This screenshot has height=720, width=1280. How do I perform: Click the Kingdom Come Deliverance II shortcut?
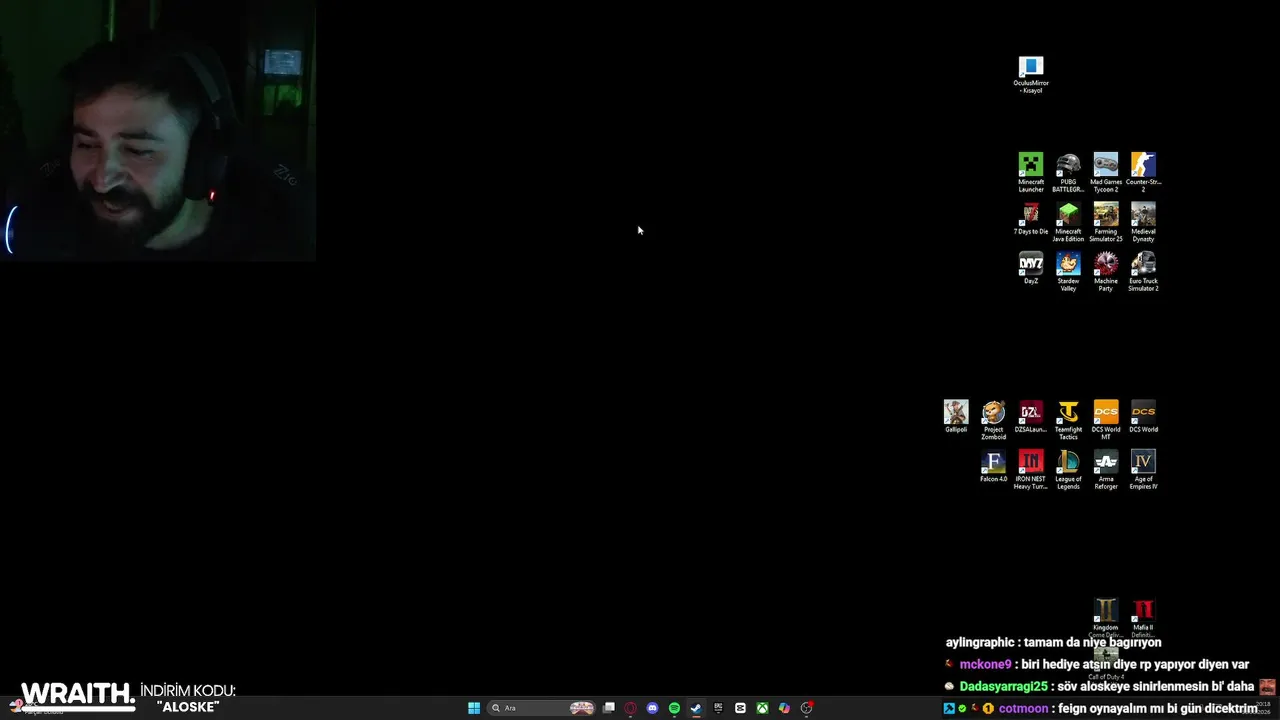1106,618
